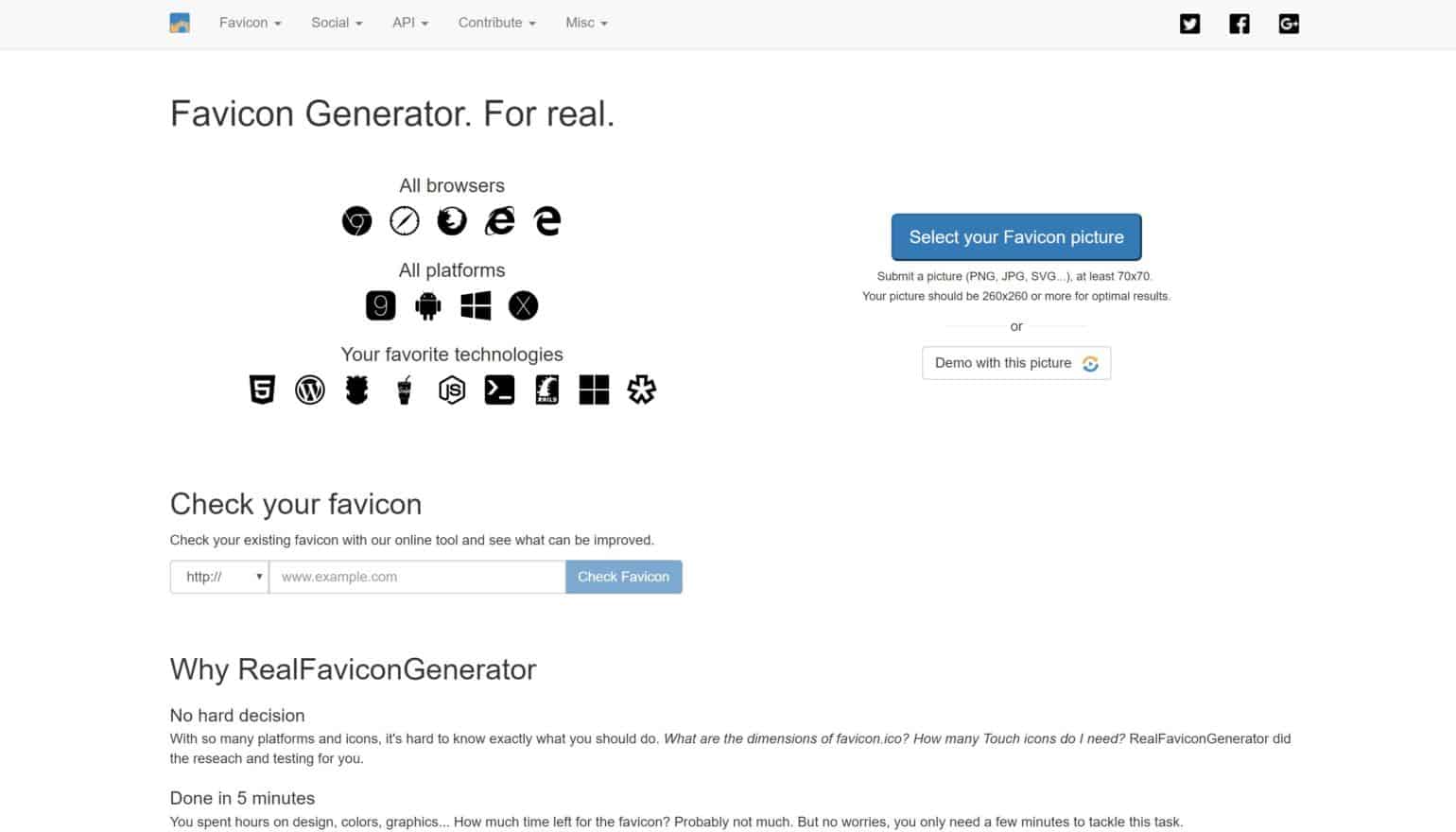Click the WordPress icon
Image resolution: width=1456 pixels, height=832 pixels.
(x=309, y=390)
